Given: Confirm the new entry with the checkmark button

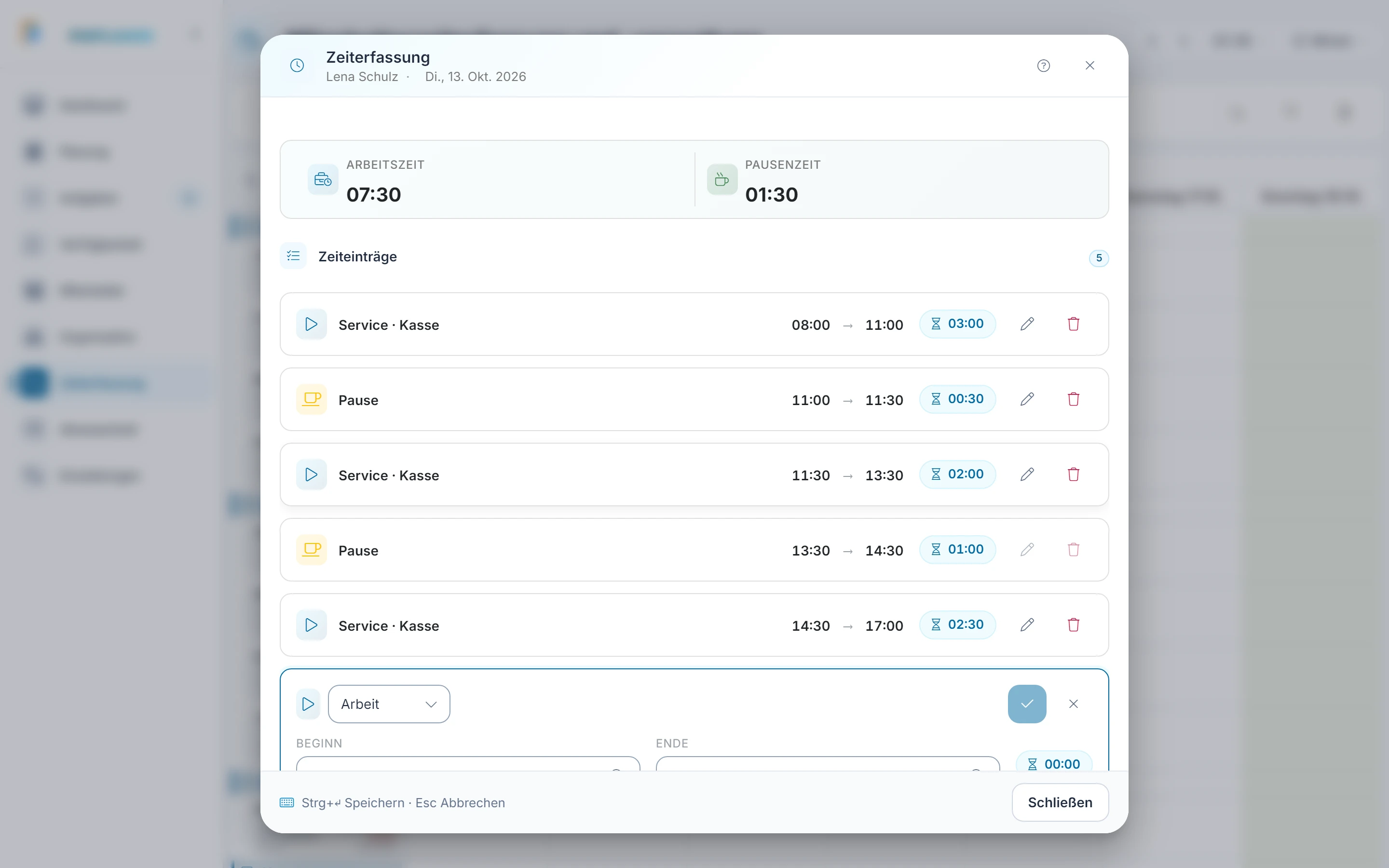Looking at the screenshot, I should click(x=1027, y=704).
